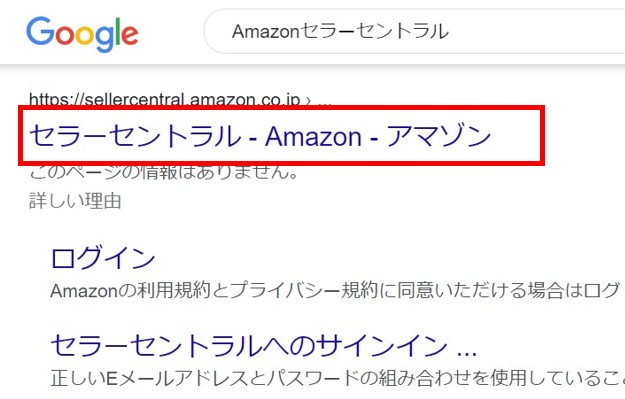Viewport: 625px width, 399px height.
Task: Click the red letter e ending the Google logo
Action: click(x=130, y=35)
